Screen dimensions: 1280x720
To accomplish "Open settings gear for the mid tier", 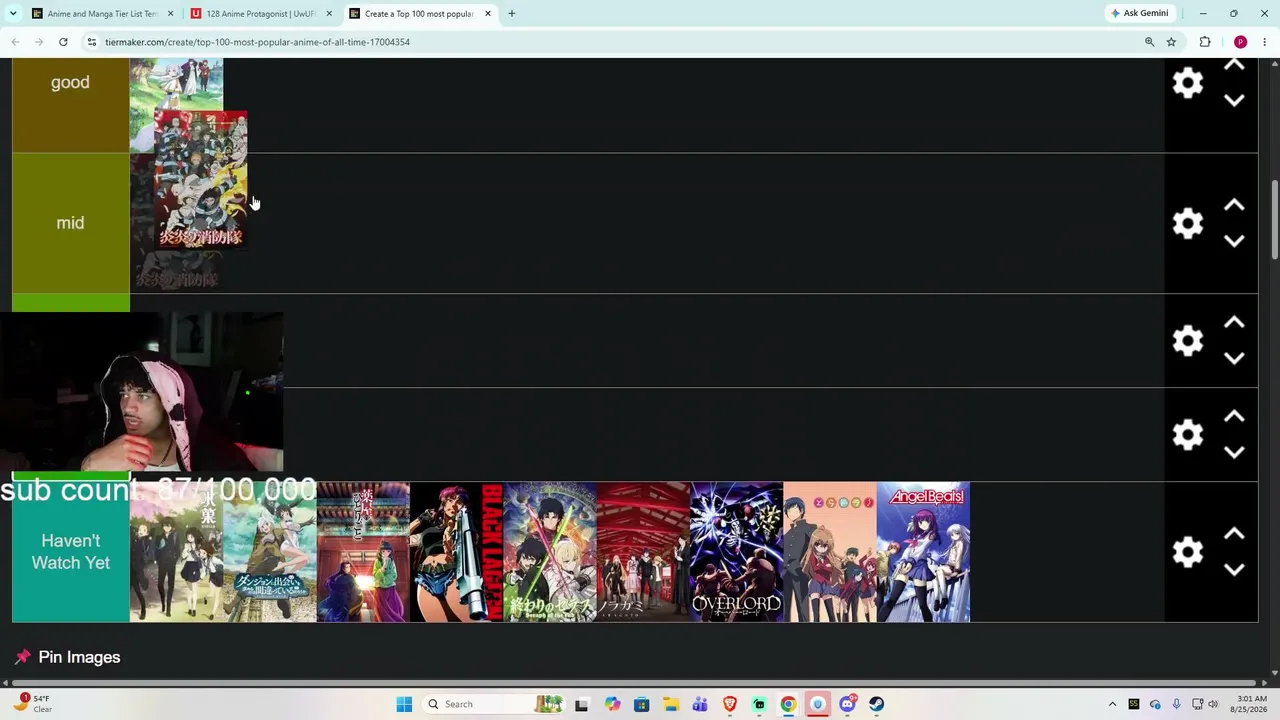I will click(x=1188, y=223).
